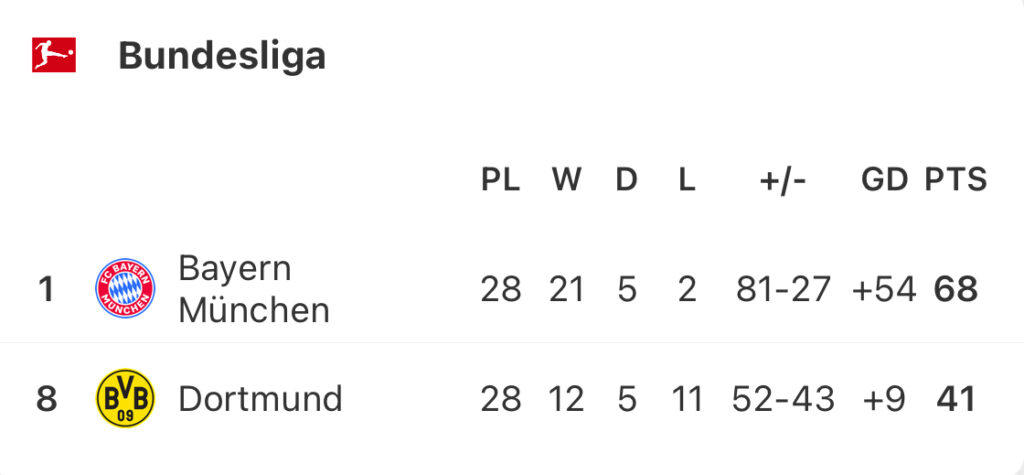Select the GD column header
This screenshot has height=475, width=1024.
884,180
